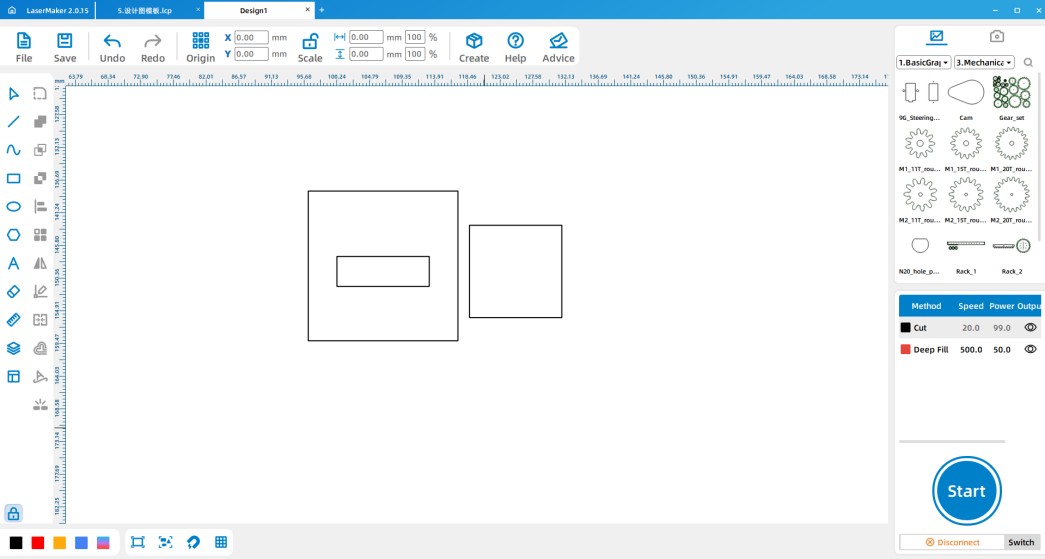The width and height of the screenshot is (1045, 559).
Task: Toggle the canvas lock at bottom left
Action: [x=13, y=513]
